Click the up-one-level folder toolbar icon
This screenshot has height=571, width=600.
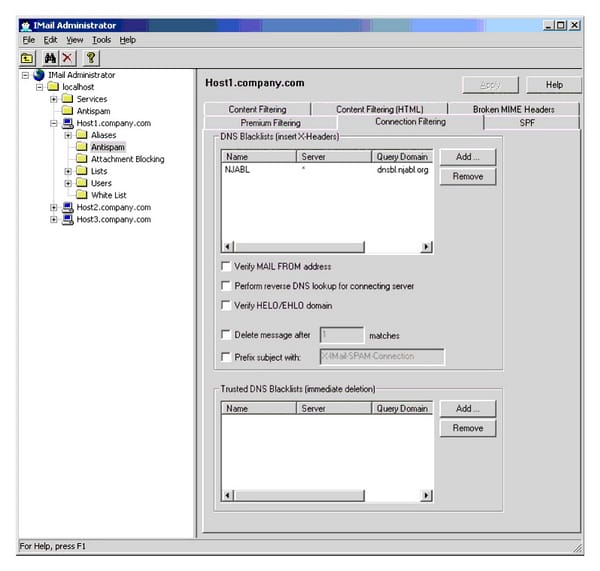27,58
